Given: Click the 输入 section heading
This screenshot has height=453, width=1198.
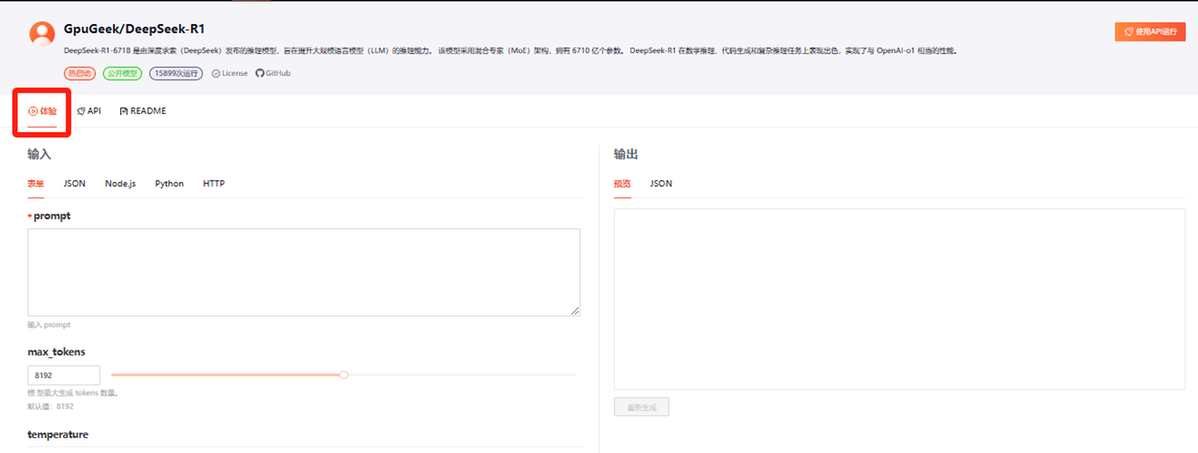Looking at the screenshot, I should [39, 154].
